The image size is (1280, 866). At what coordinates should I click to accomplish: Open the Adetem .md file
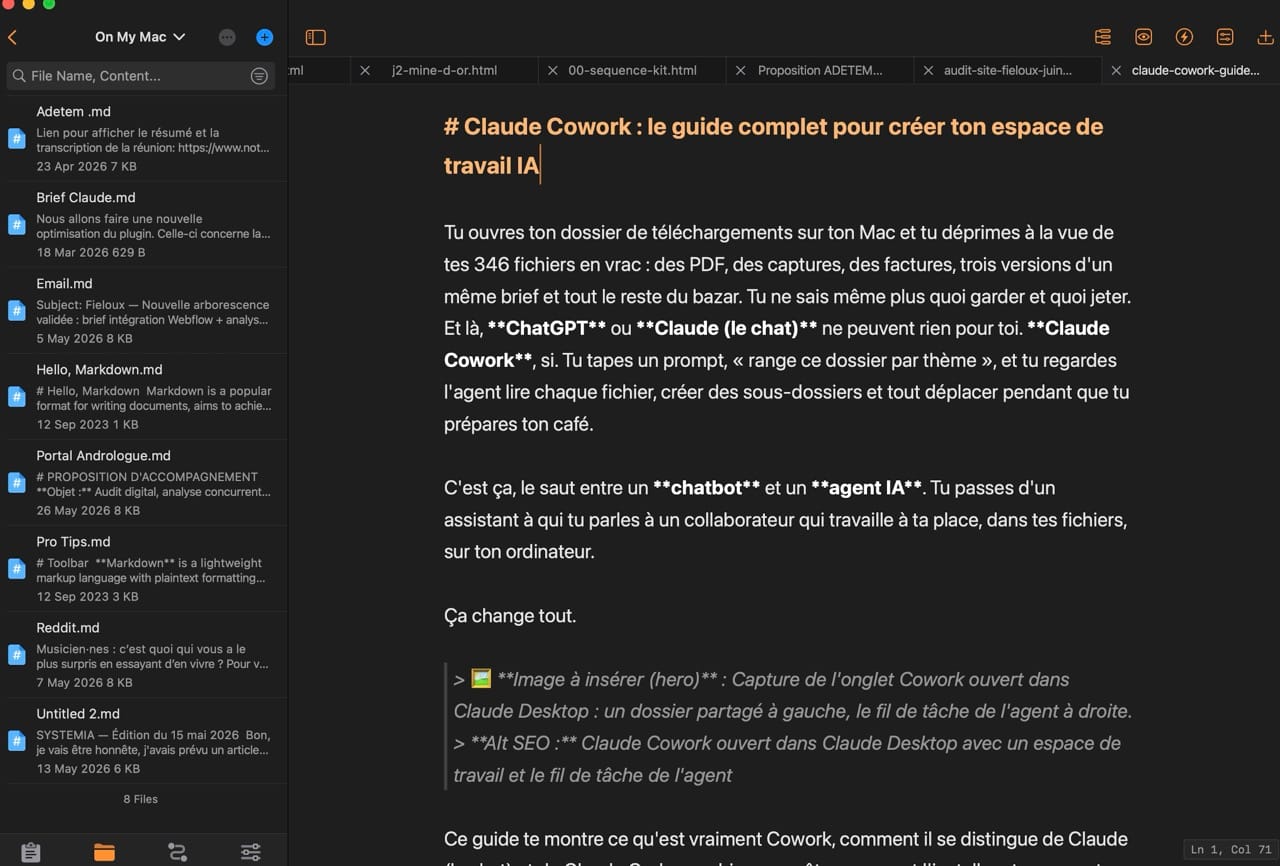(x=143, y=138)
